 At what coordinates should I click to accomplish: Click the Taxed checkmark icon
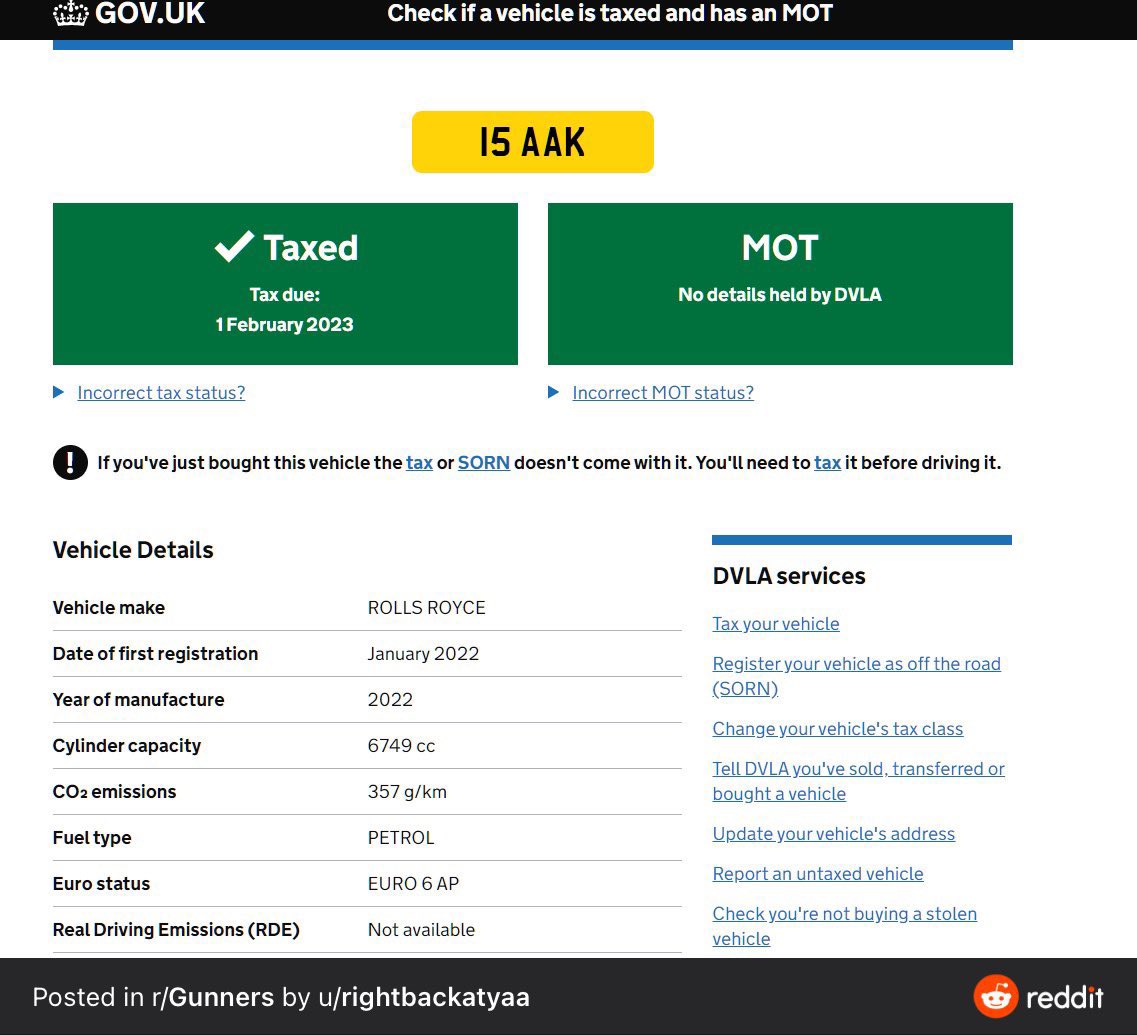234,247
